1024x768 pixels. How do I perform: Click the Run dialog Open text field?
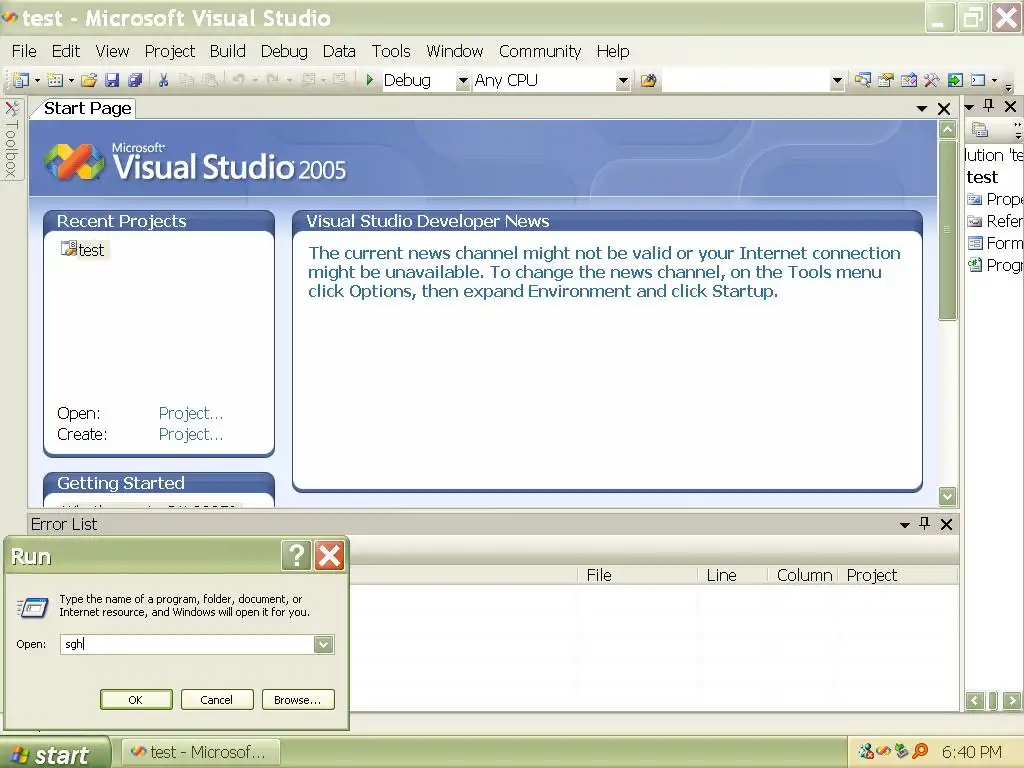click(x=187, y=645)
